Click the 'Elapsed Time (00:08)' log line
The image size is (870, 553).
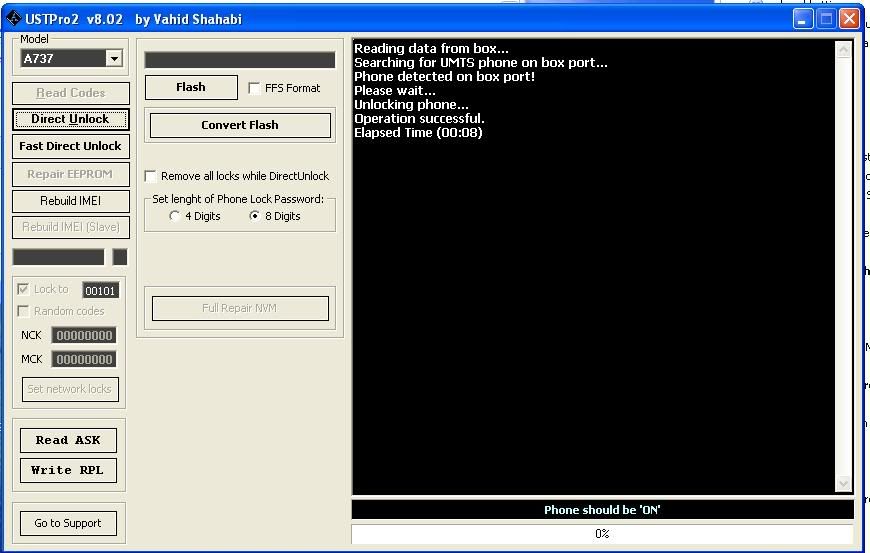(x=418, y=133)
